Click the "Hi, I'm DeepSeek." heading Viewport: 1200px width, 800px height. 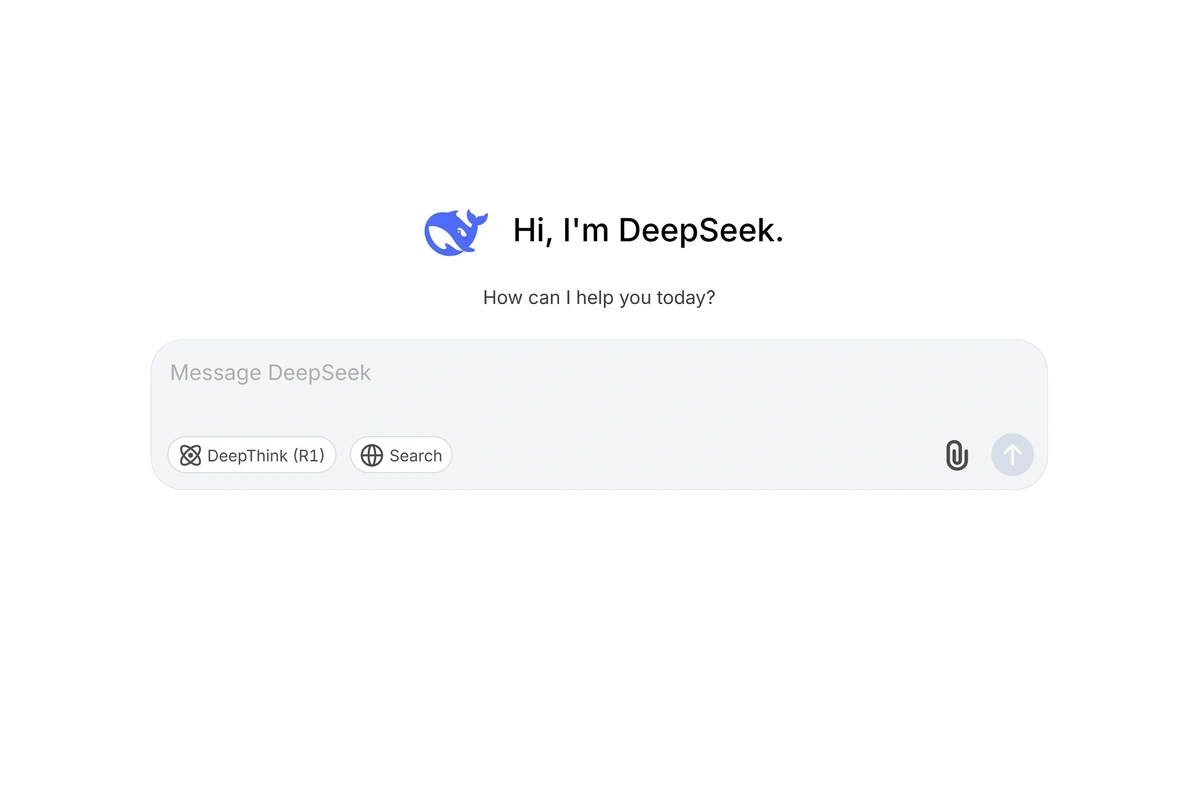pyautogui.click(x=648, y=230)
